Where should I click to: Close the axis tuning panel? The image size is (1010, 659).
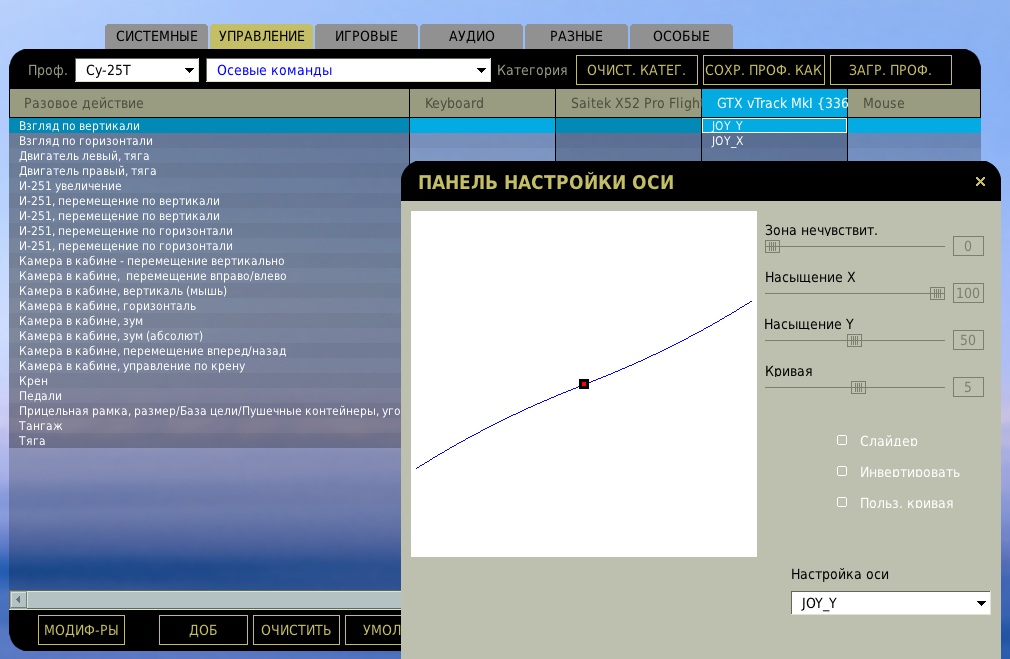(980, 182)
